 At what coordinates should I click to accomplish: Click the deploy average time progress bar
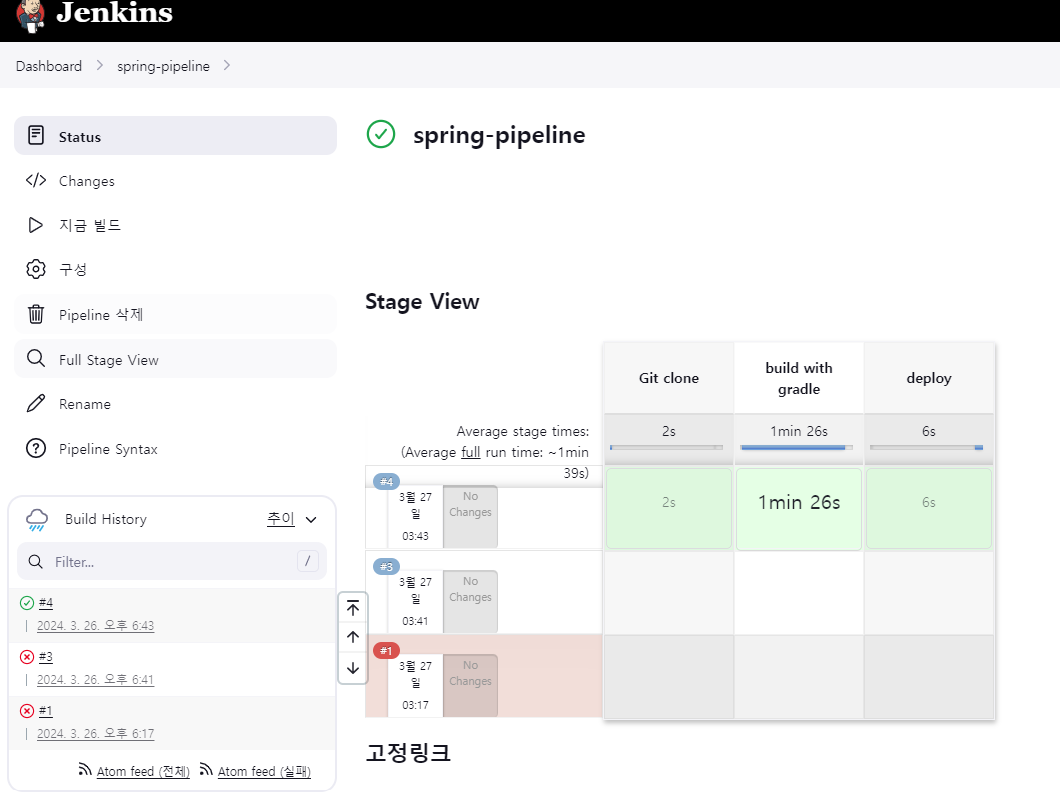click(926, 447)
